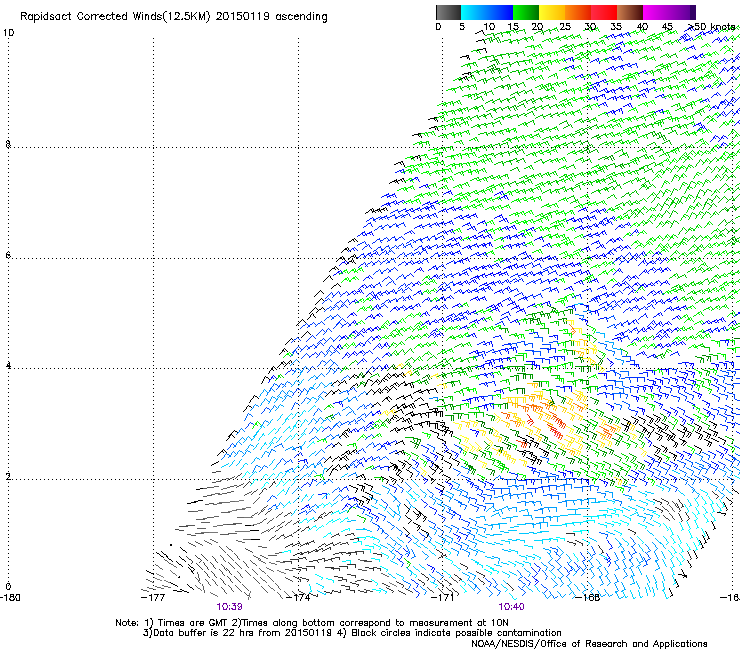Click the purple '10:39' time label

[229, 607]
